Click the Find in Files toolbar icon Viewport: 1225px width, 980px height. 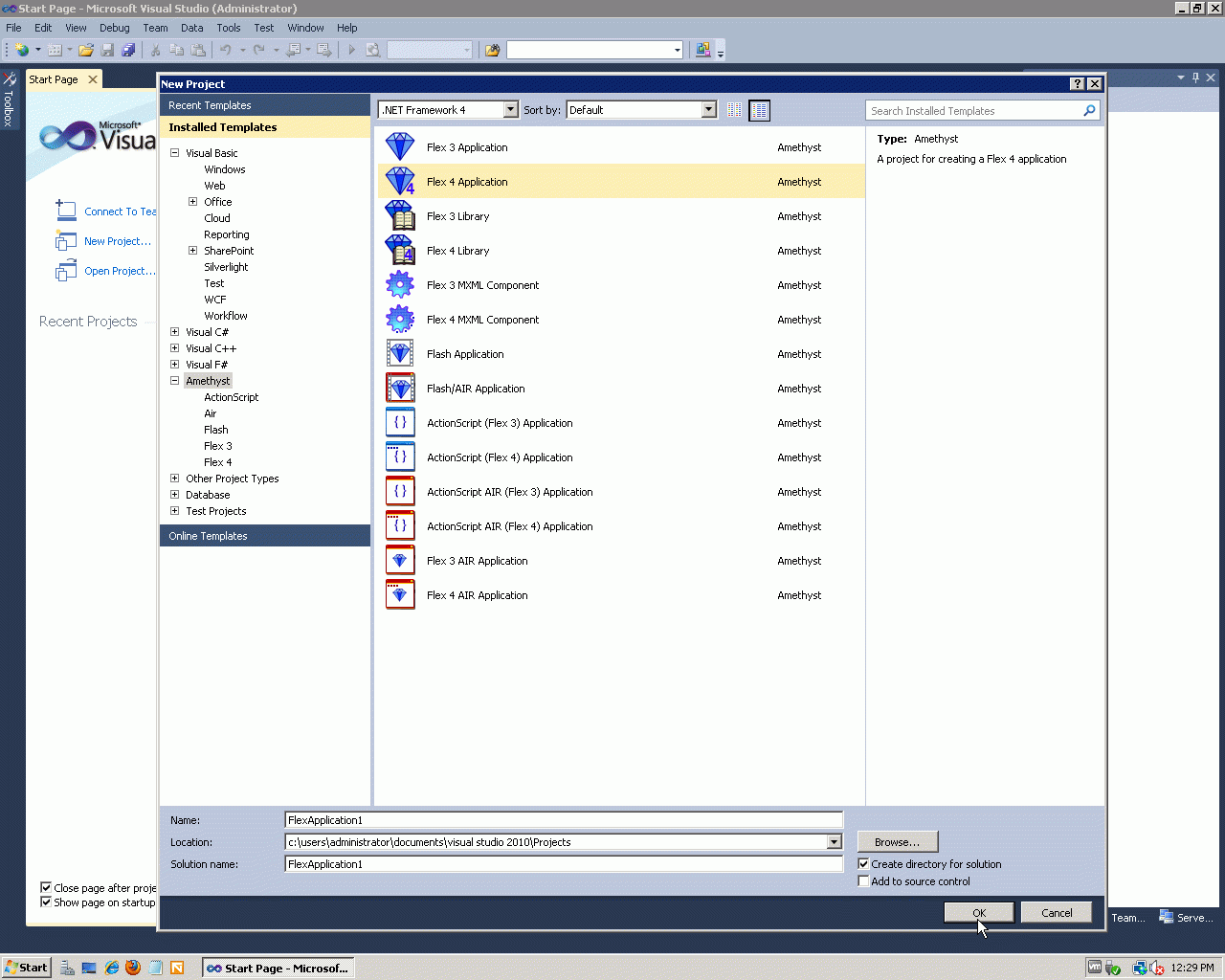click(x=492, y=50)
